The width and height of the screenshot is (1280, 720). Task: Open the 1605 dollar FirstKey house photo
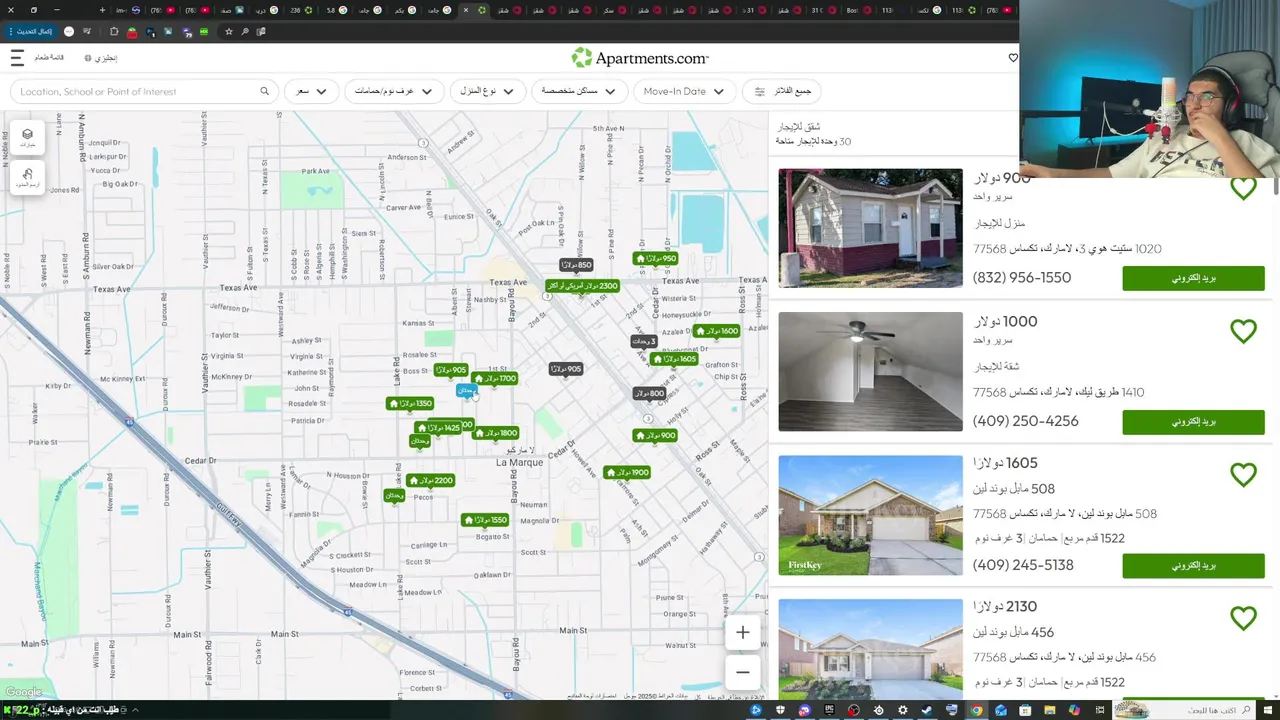click(x=870, y=516)
